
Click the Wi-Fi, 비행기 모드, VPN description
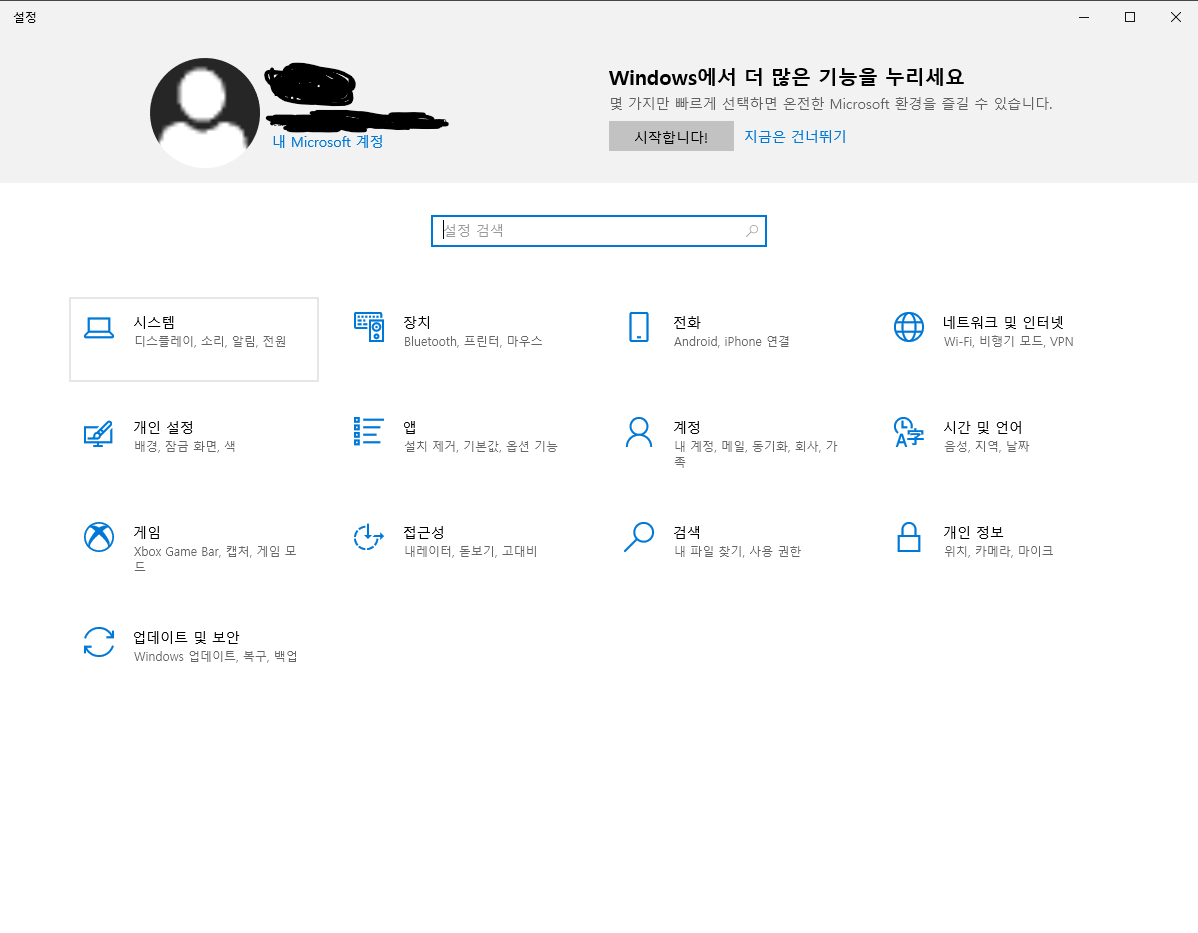coord(1009,342)
